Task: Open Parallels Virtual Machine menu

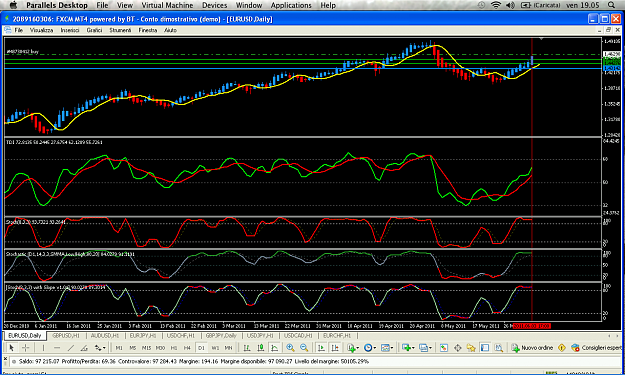Action: click(x=167, y=5)
